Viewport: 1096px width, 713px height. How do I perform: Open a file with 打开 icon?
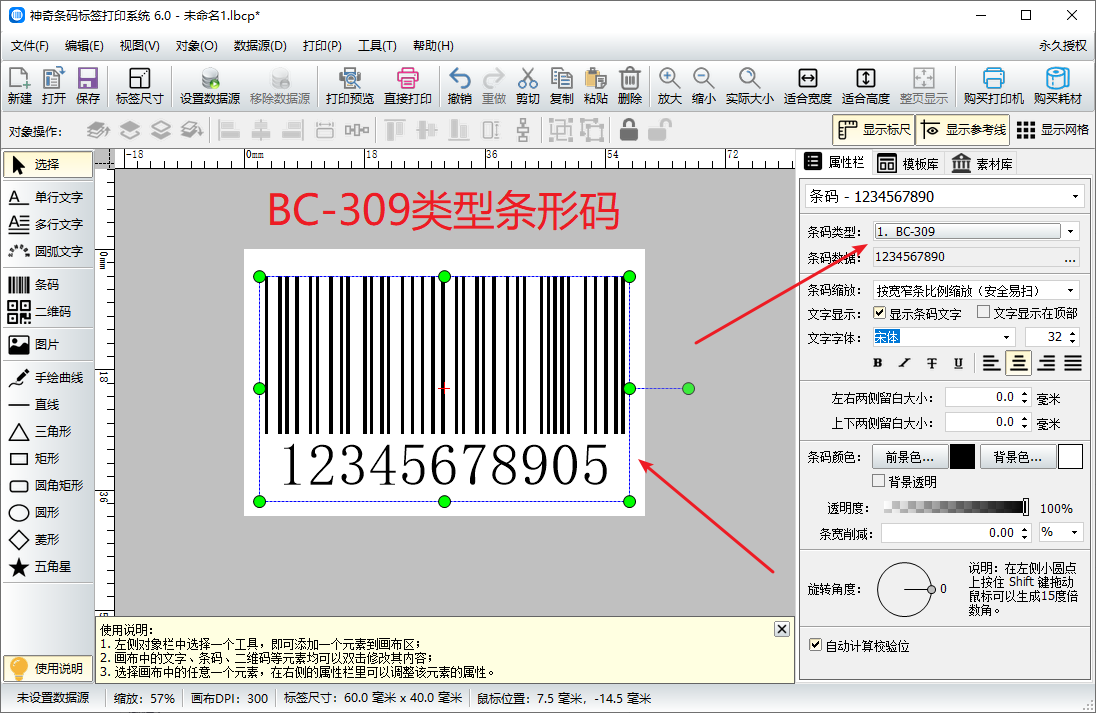point(53,86)
